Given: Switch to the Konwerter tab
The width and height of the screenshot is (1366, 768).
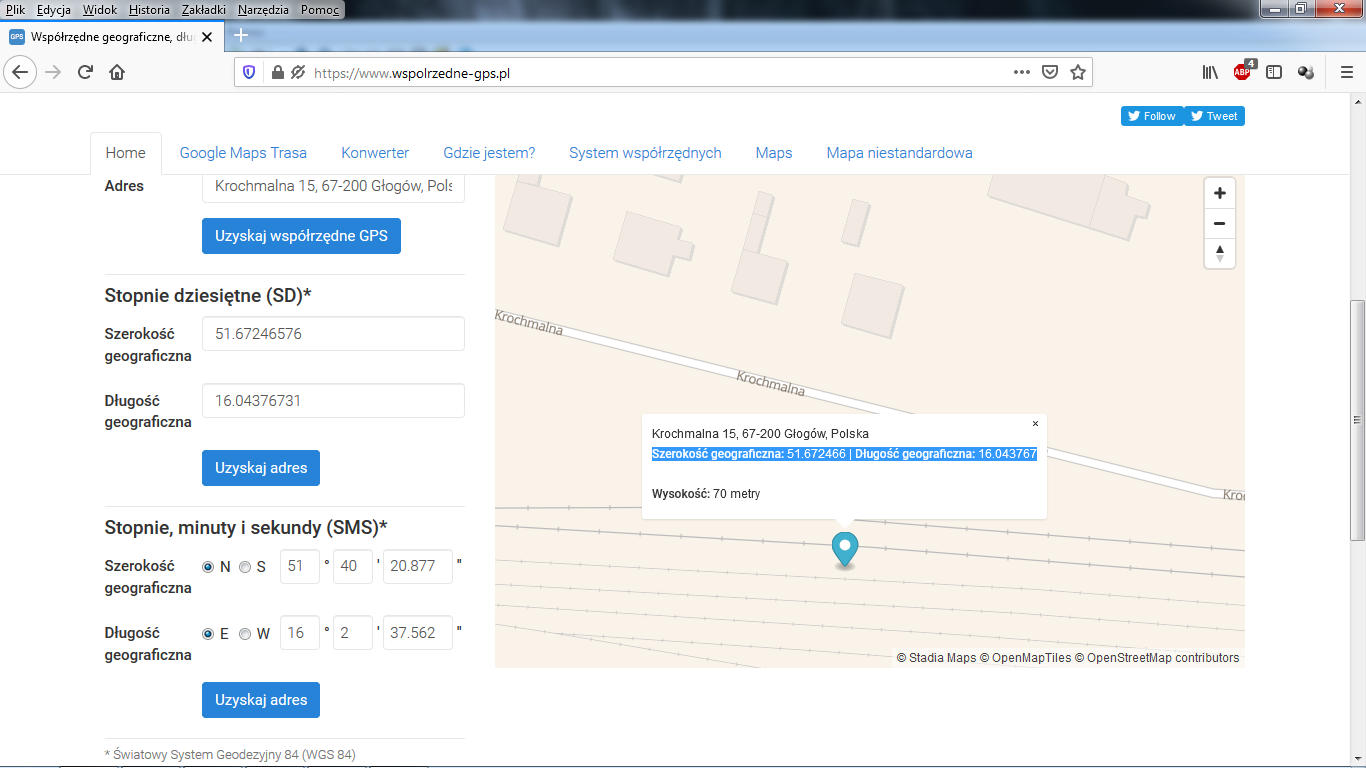Looking at the screenshot, I should [x=375, y=153].
